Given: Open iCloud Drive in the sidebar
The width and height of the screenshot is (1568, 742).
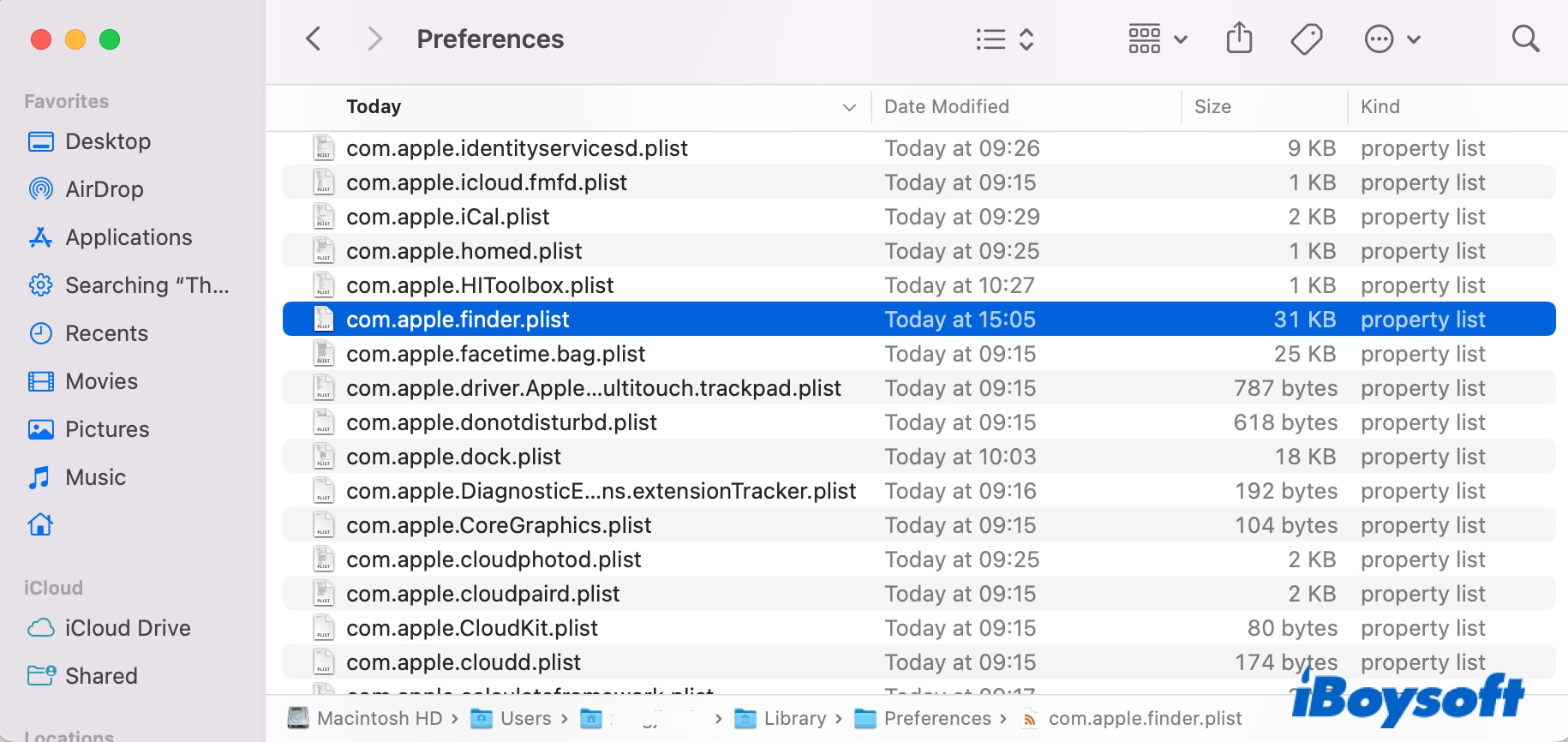Looking at the screenshot, I should (x=109, y=628).
